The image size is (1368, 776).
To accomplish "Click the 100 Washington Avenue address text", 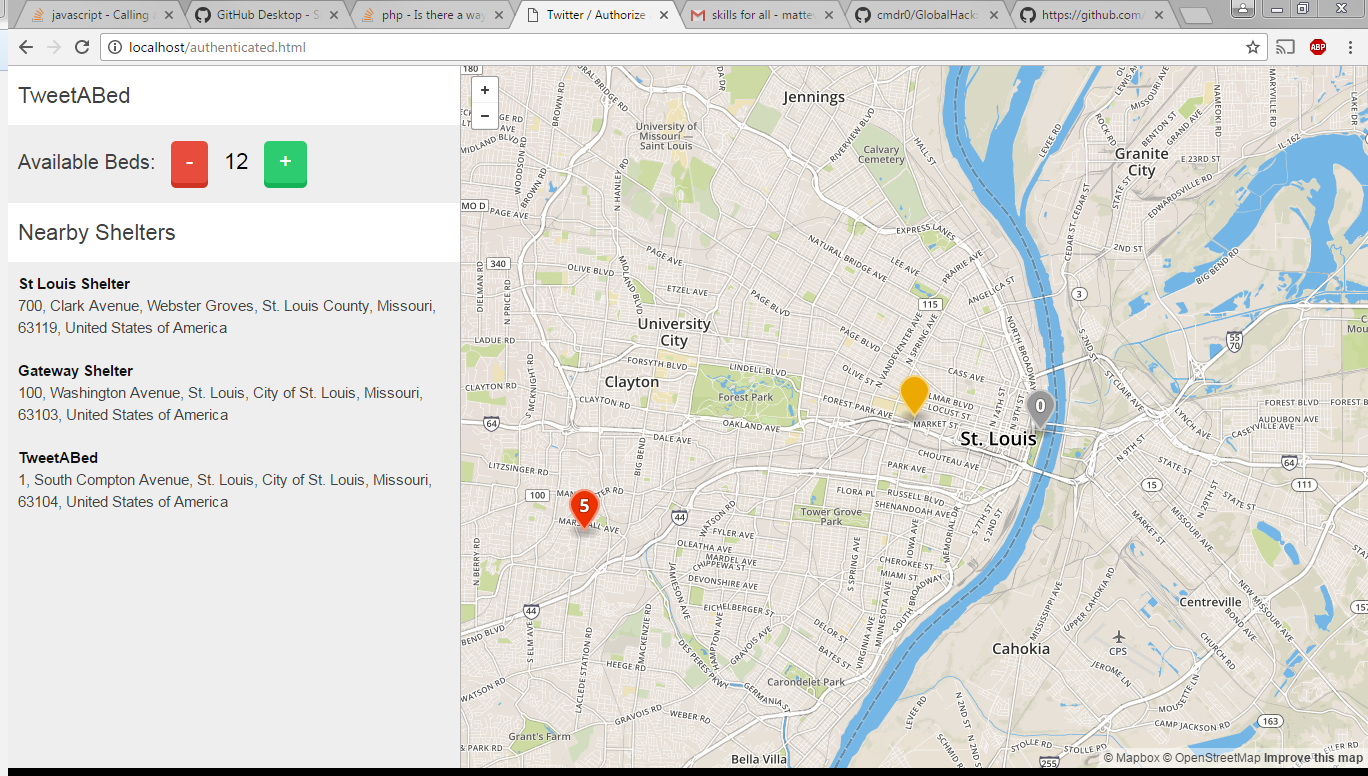I will click(220, 404).
